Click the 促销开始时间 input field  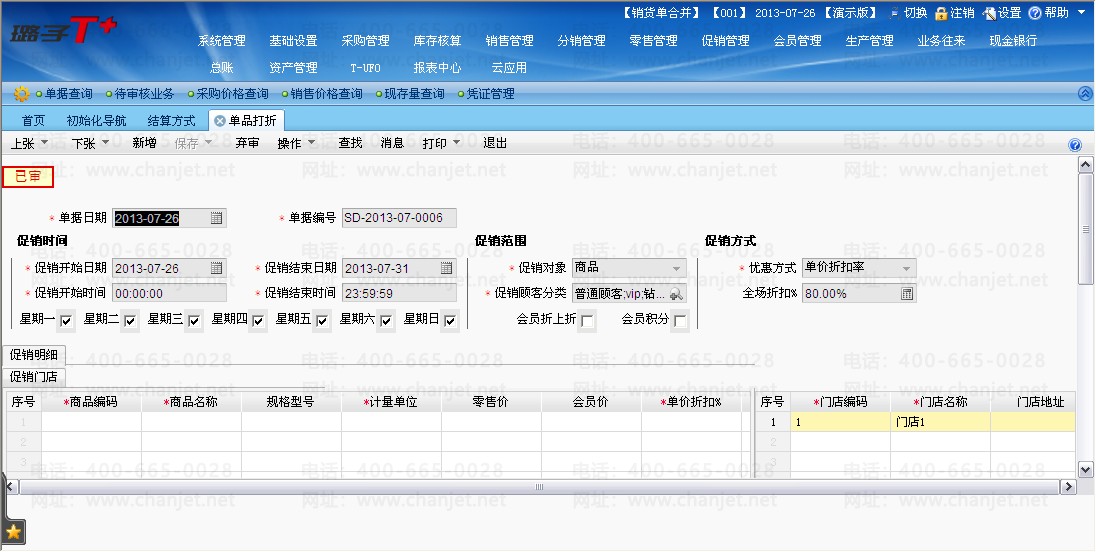click(169, 293)
